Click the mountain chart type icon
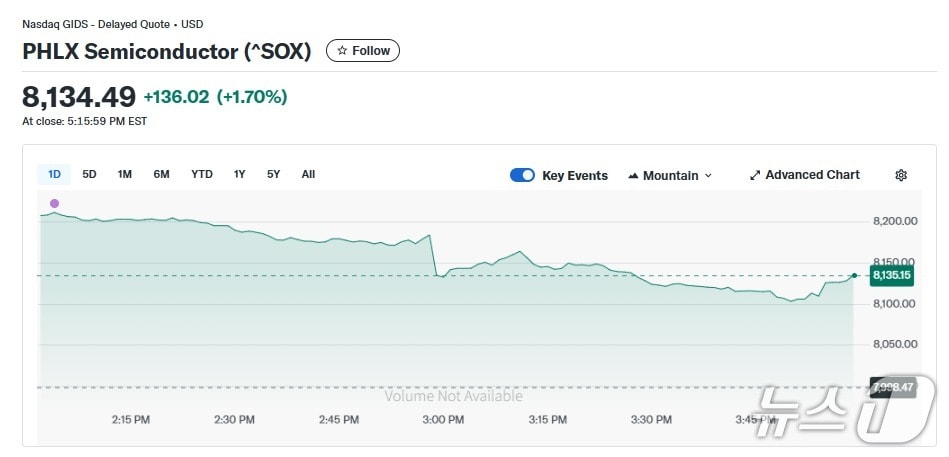 click(x=633, y=176)
